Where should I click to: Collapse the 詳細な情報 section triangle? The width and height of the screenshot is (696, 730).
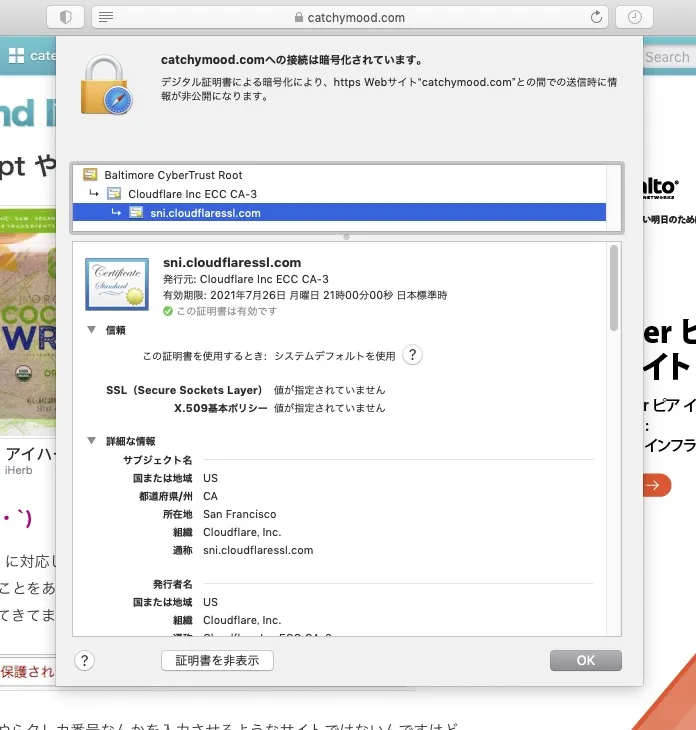point(92,440)
